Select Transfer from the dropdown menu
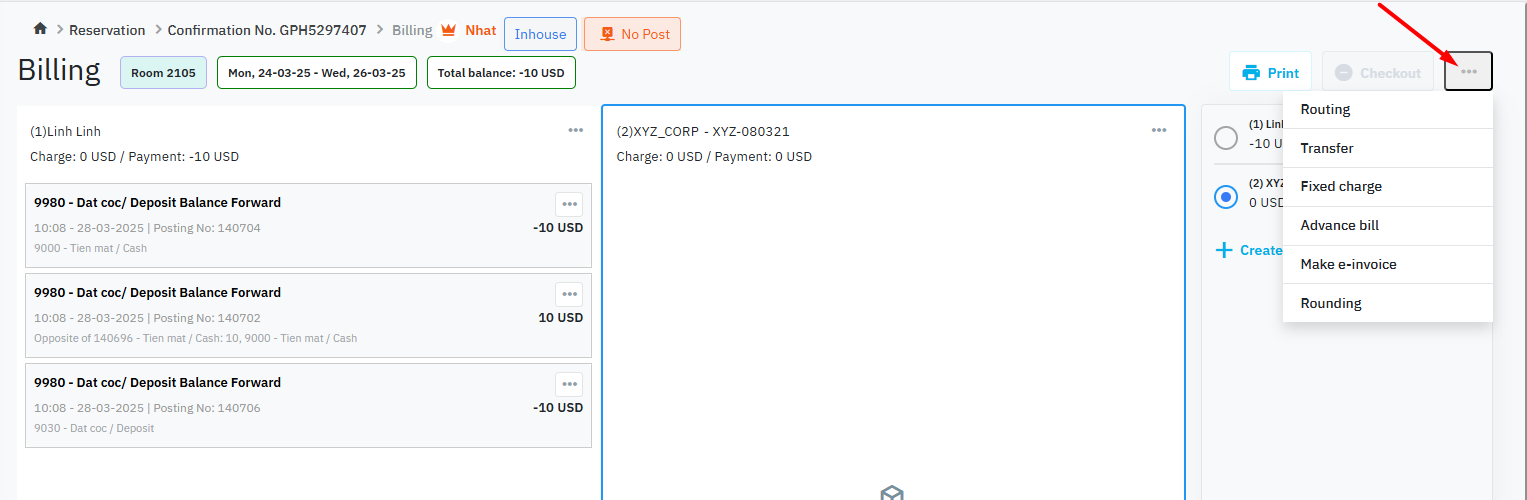The image size is (1527, 500). point(1388,148)
